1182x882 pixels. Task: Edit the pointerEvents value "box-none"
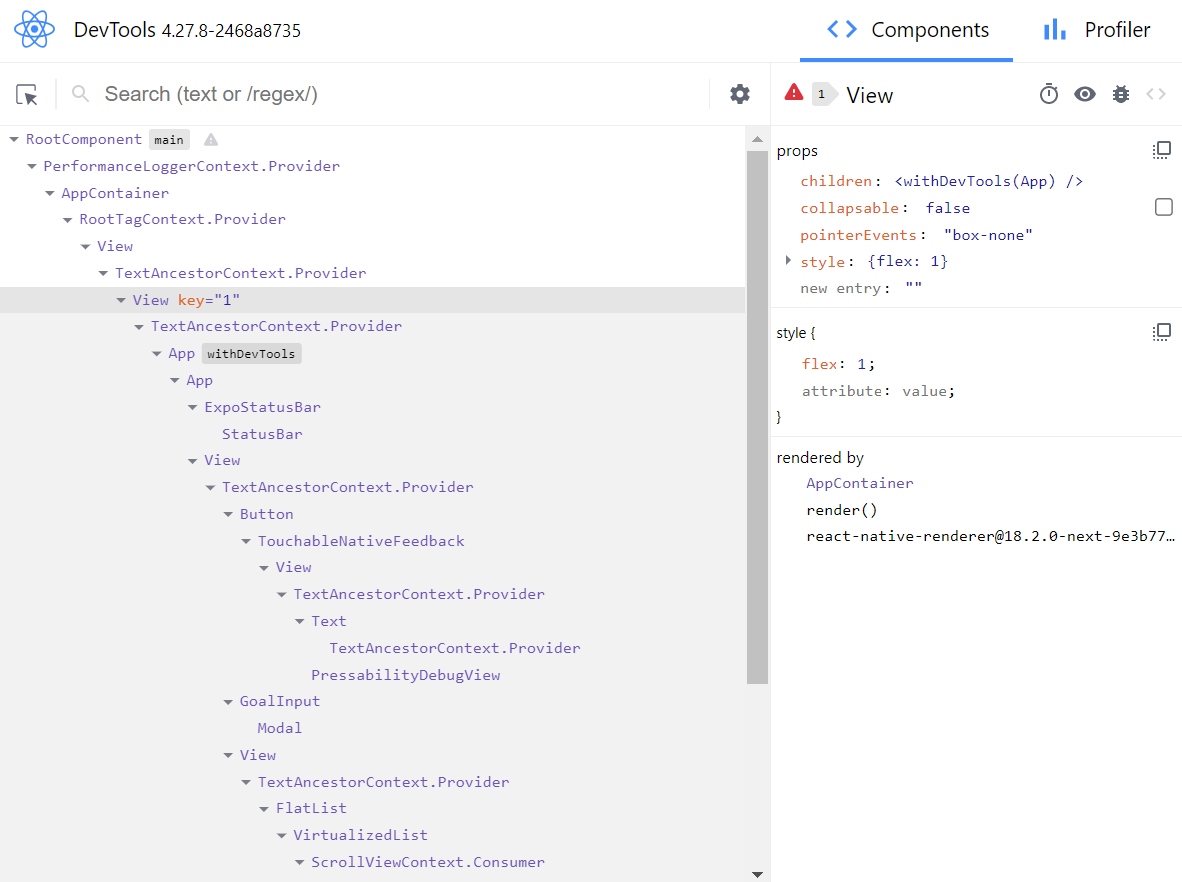(988, 234)
